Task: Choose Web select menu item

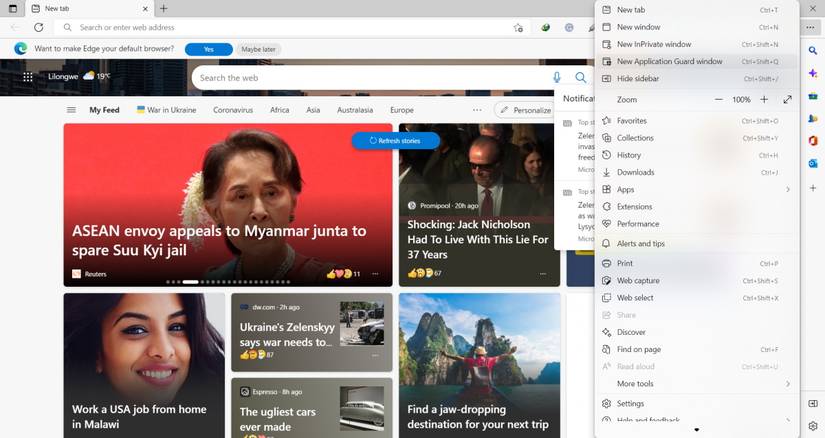Action: (697, 298)
